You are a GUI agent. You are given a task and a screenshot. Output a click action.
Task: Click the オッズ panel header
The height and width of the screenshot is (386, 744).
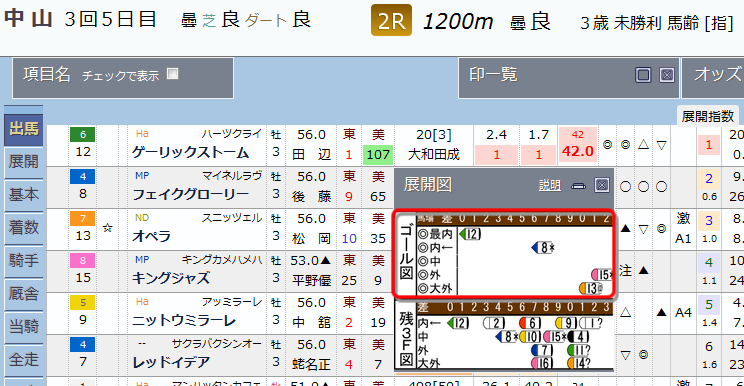tap(713, 78)
